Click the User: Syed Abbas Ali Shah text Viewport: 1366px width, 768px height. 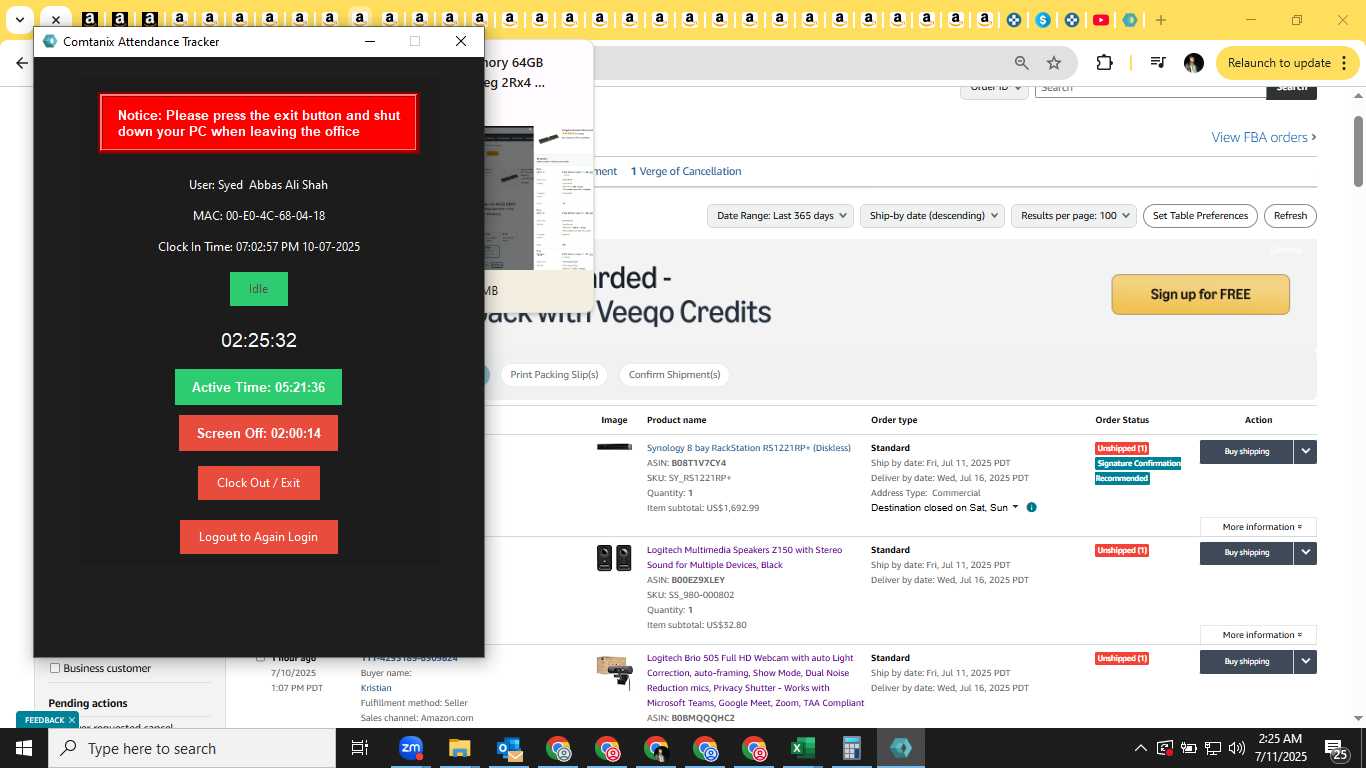click(x=258, y=185)
